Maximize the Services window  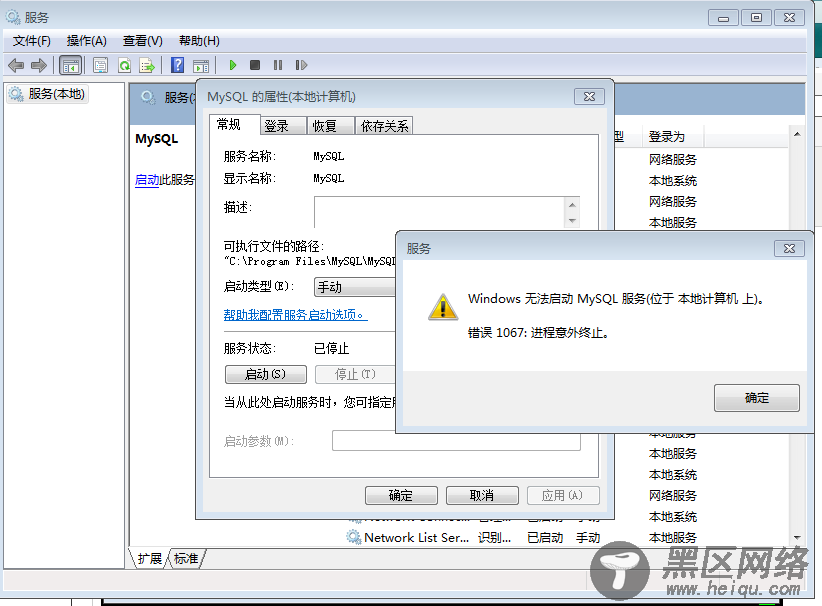[756, 18]
